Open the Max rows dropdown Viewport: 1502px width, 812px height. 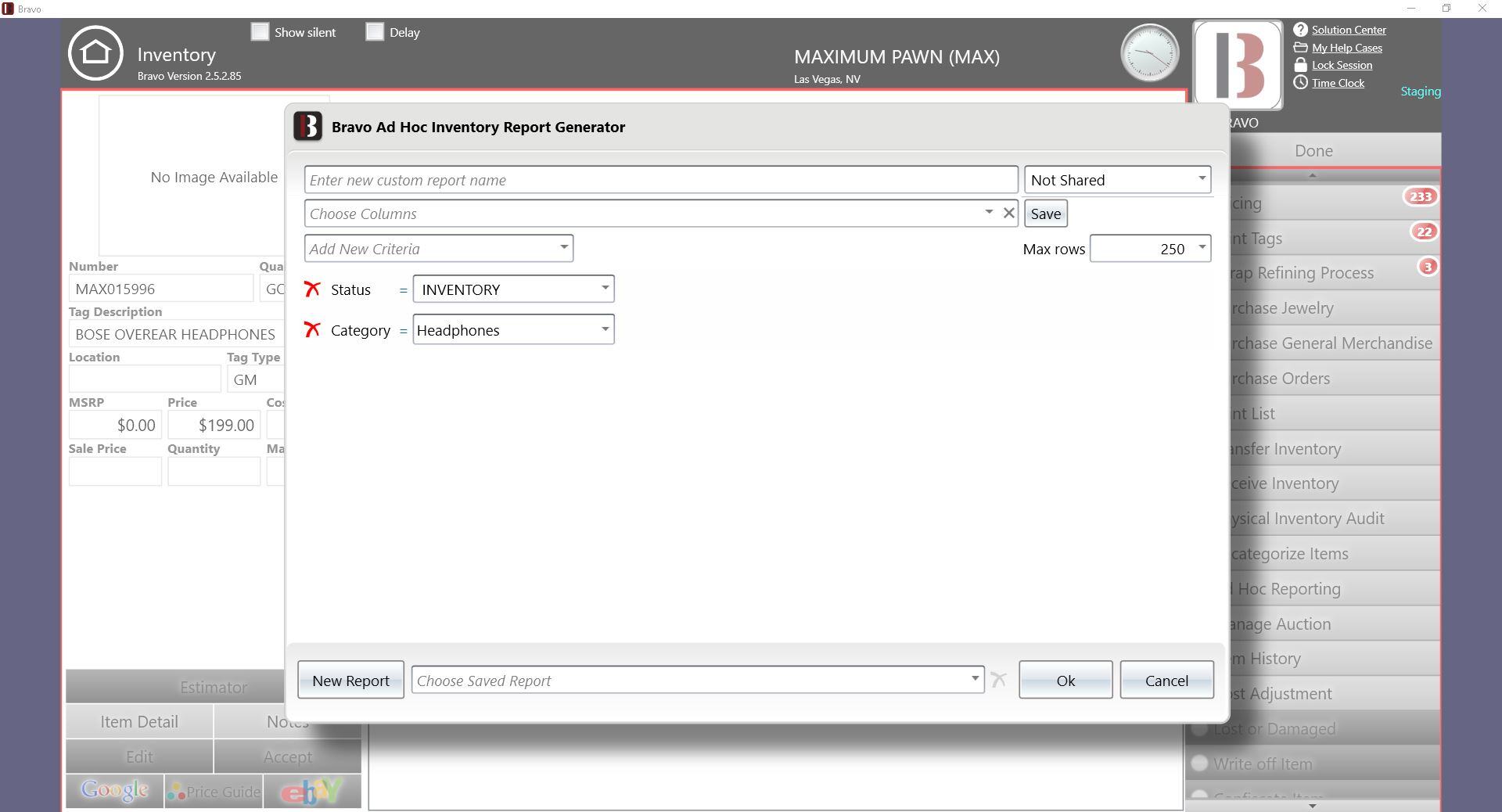click(x=1150, y=249)
